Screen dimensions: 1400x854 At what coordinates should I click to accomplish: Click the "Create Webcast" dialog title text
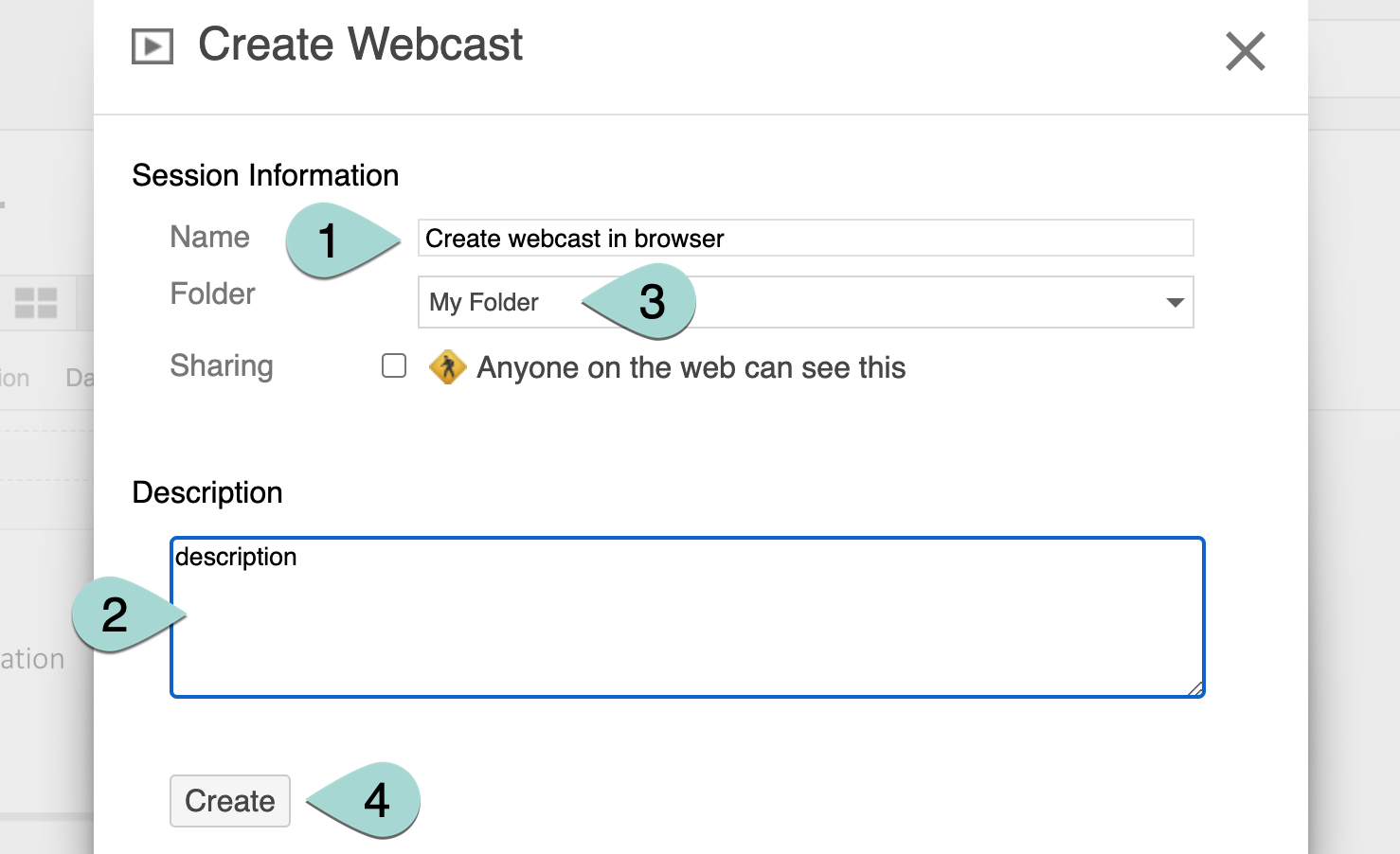360,44
